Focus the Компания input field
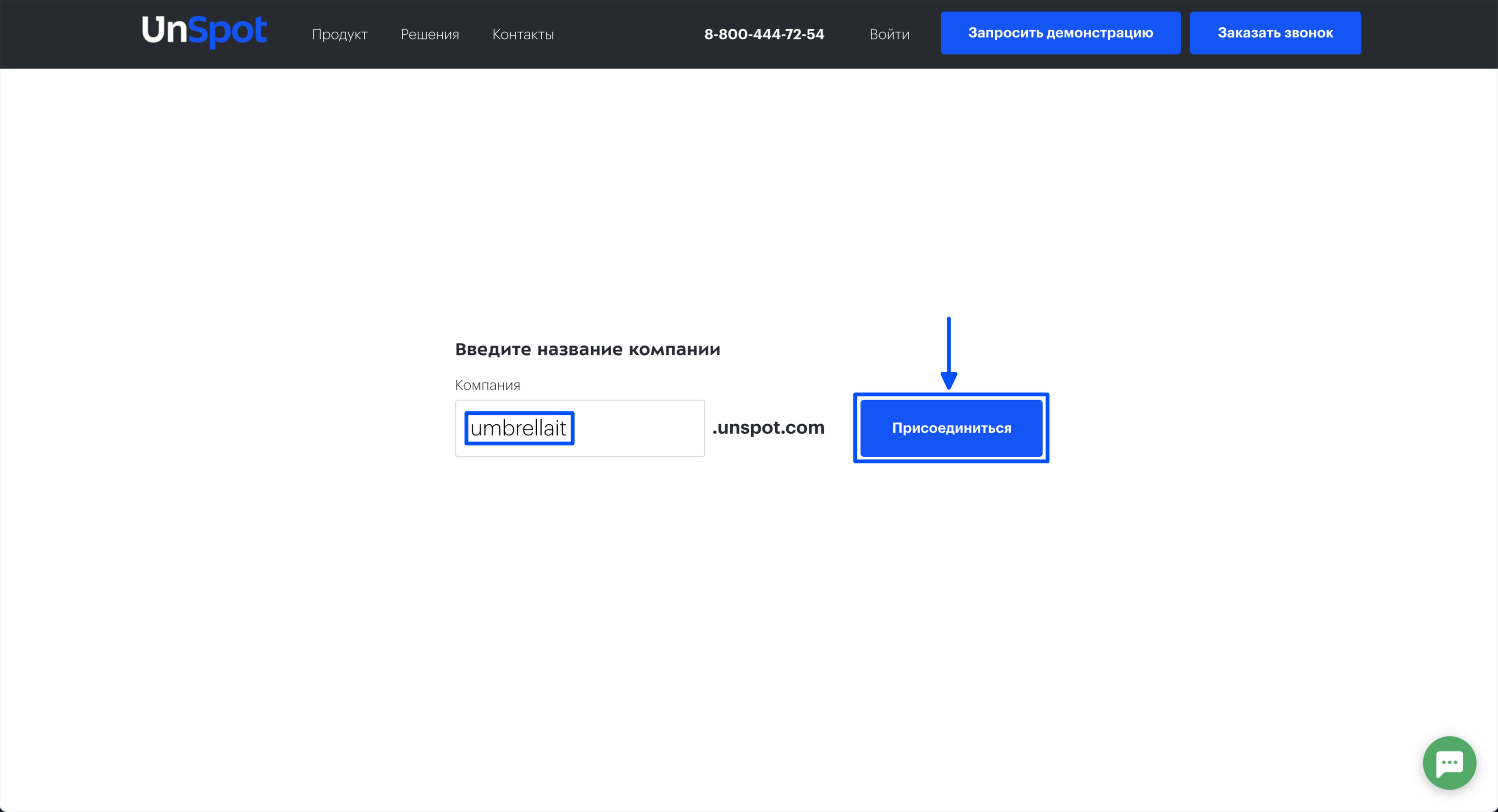Image resolution: width=1498 pixels, height=812 pixels. [x=580, y=428]
